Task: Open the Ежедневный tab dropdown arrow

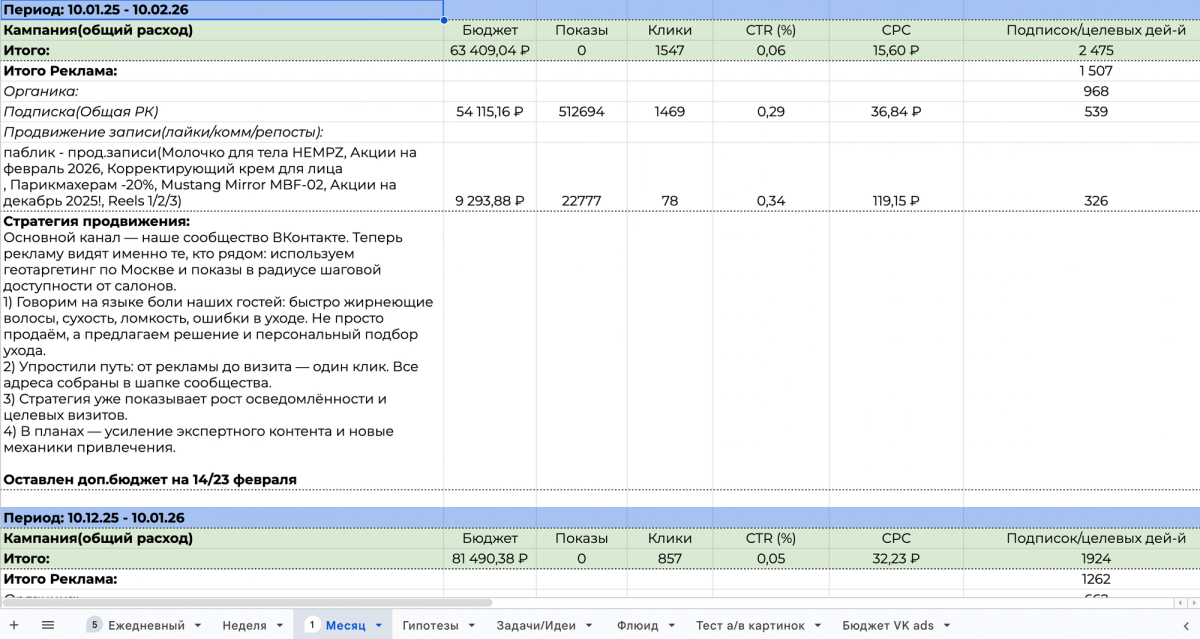Action: [198, 626]
